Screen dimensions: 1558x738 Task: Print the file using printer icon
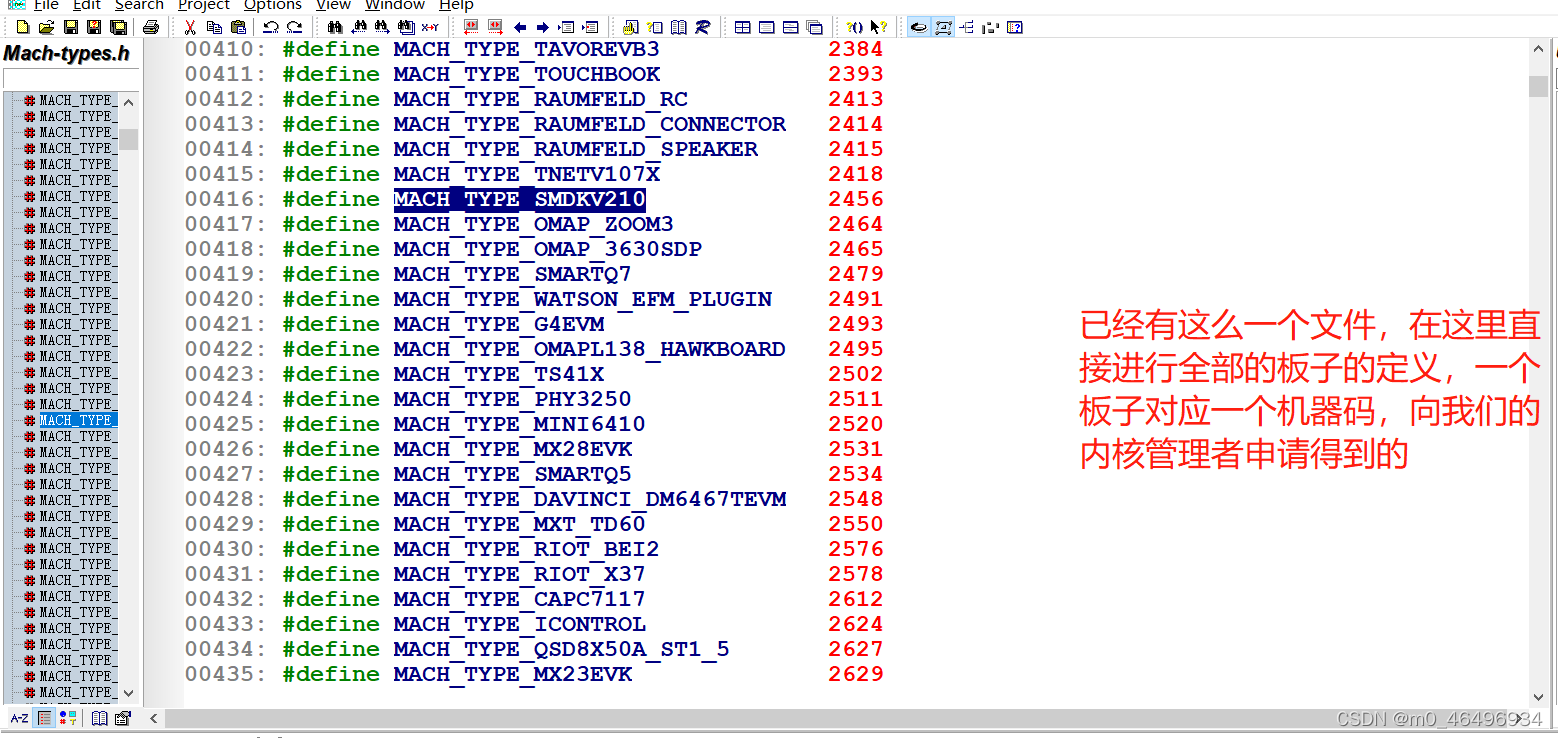coord(151,27)
